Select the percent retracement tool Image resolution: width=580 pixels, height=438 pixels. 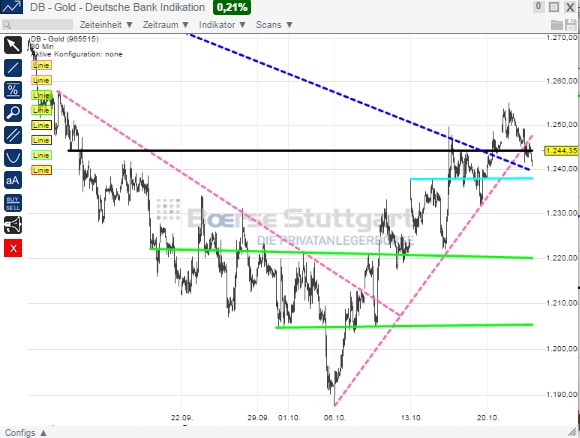[x=13, y=90]
